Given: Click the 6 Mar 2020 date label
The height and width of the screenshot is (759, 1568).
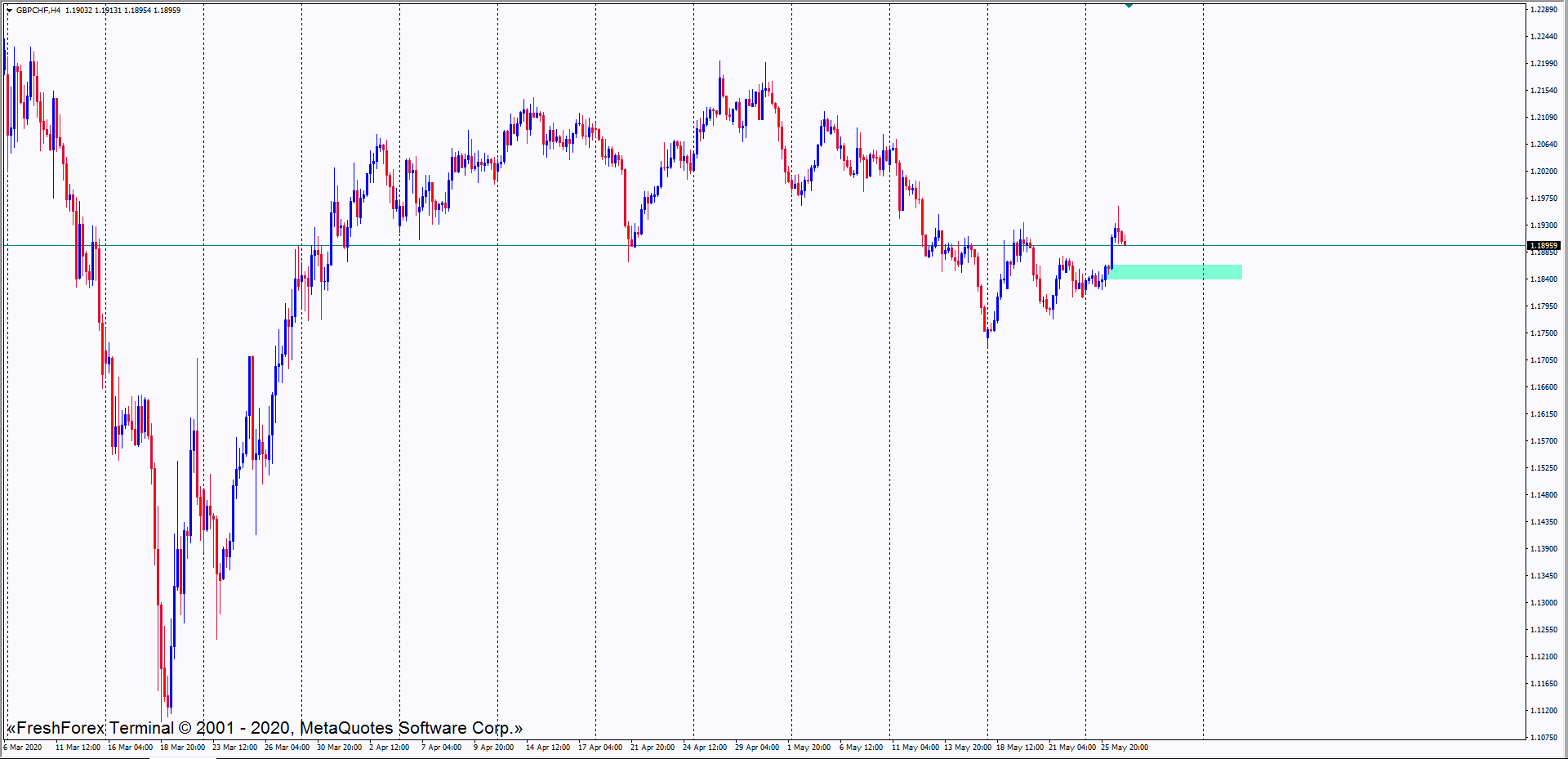Looking at the screenshot, I should 23,748.
